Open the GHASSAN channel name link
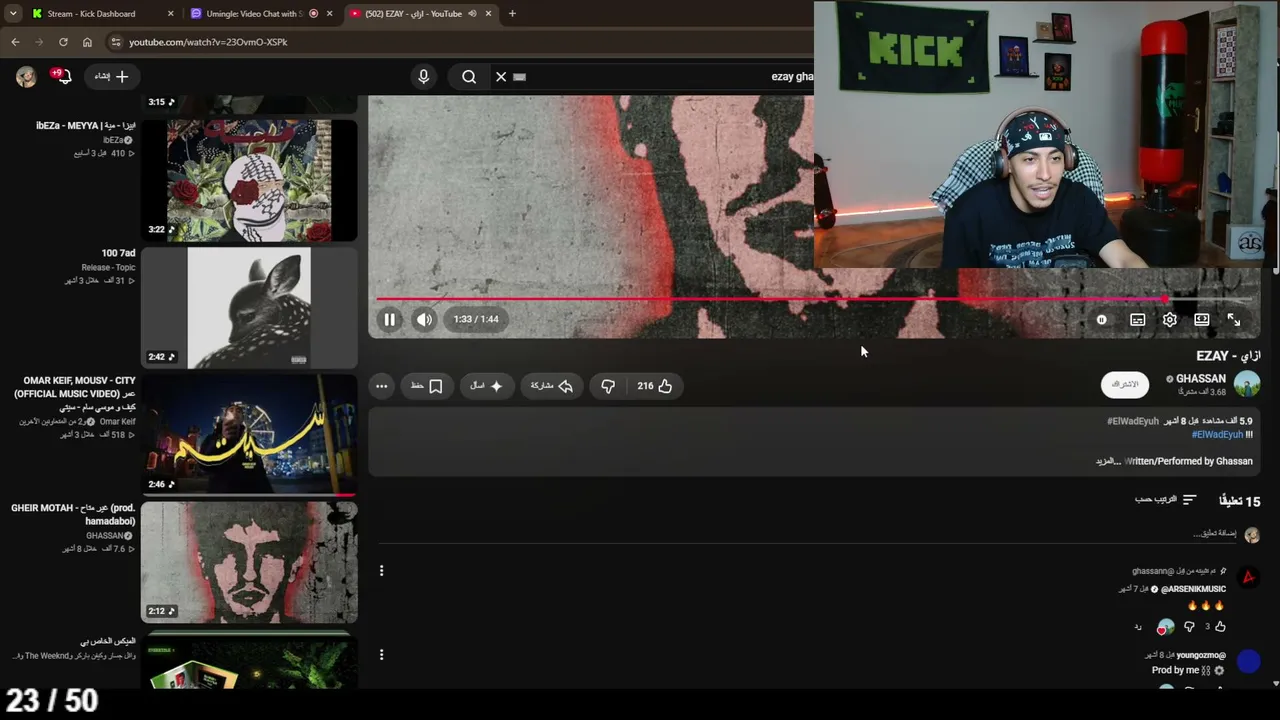Viewport: 1280px width, 720px height. coord(1201,379)
